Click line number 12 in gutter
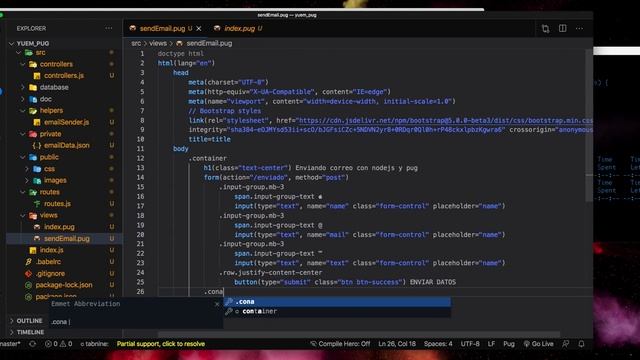This screenshot has height=360, width=640. coord(140,158)
